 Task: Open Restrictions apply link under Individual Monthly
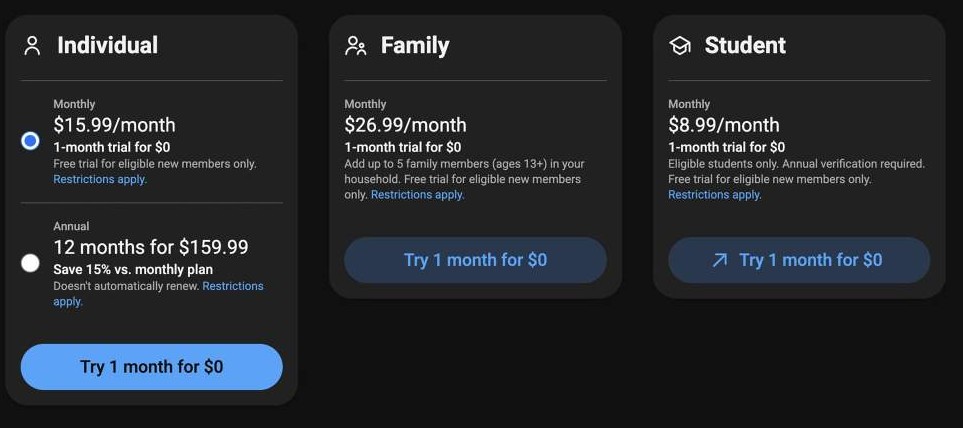(100, 180)
